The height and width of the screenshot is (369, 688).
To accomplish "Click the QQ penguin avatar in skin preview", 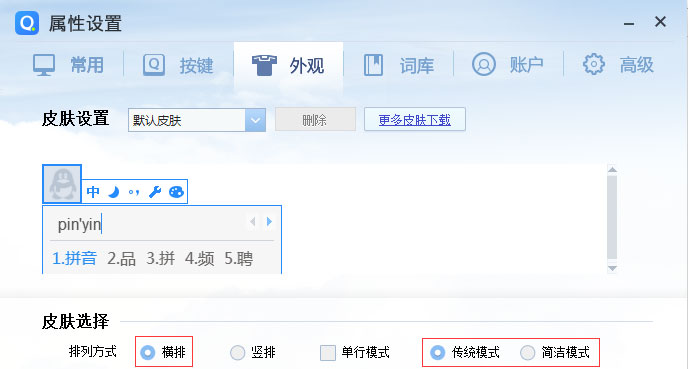I will (62, 184).
